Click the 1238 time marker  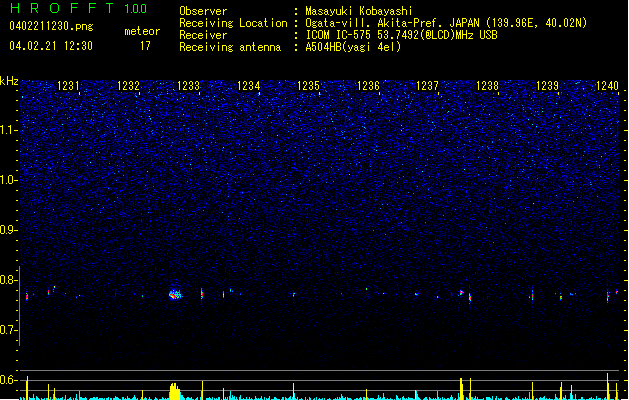[487, 85]
